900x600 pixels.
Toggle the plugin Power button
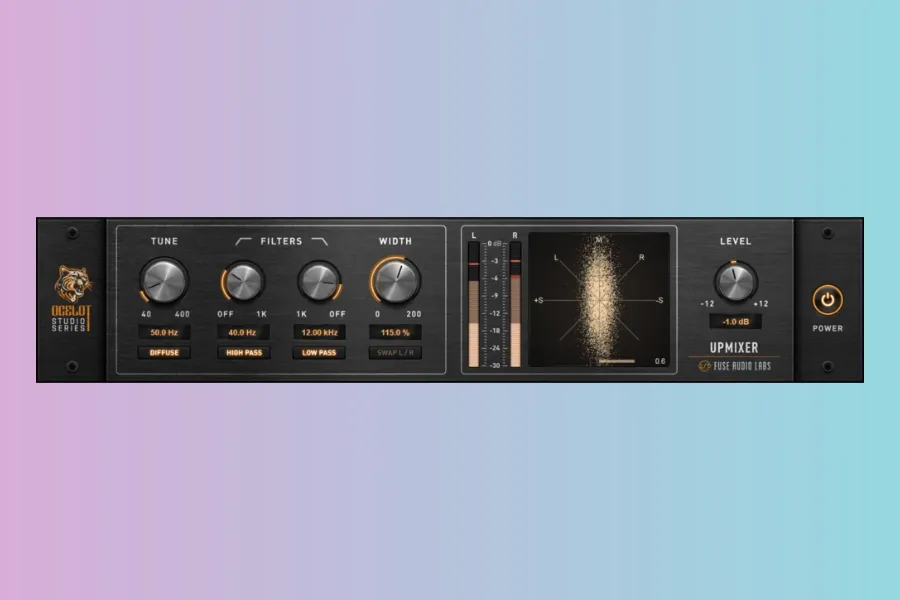(827, 300)
